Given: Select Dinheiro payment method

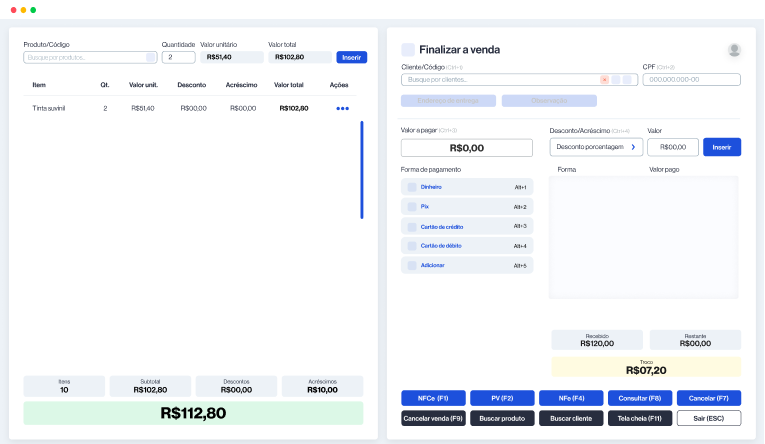Looking at the screenshot, I should click(x=467, y=187).
